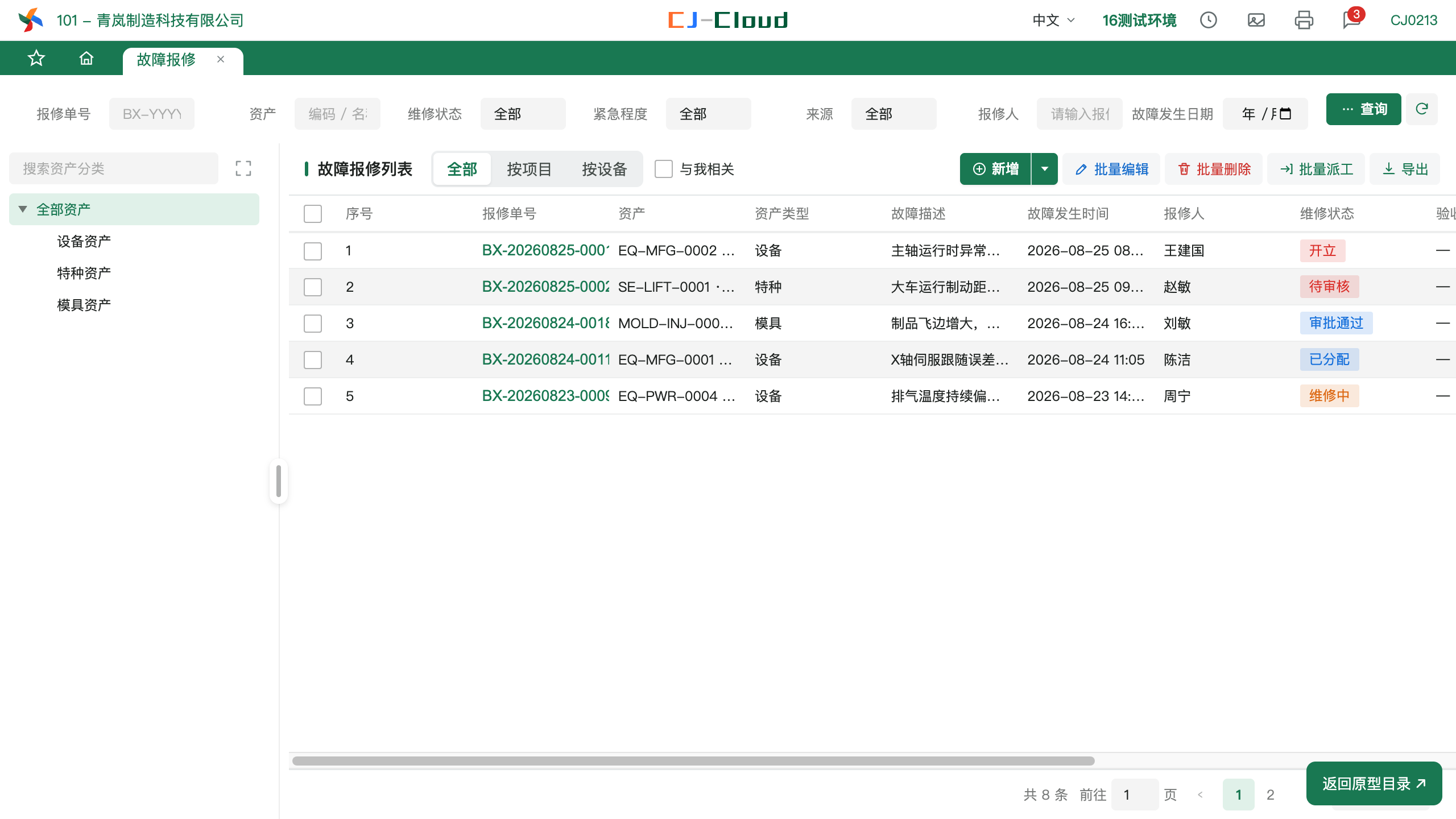Open the 中文 language dropdown
This screenshot has width=1456, height=819.
(x=1053, y=20)
